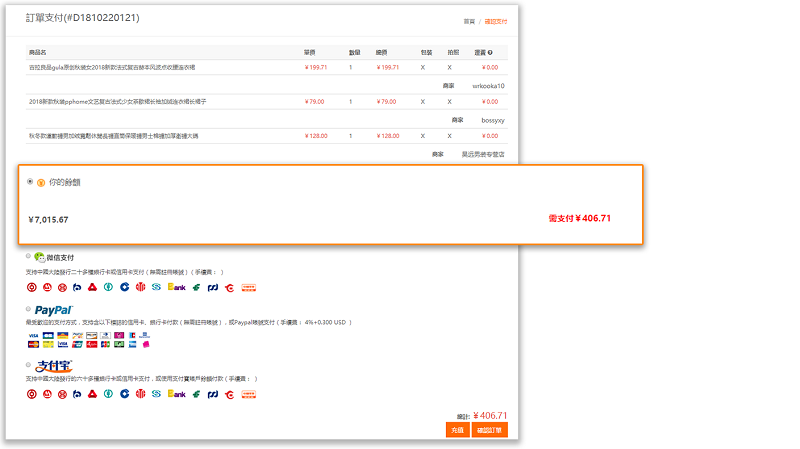Screen dimensions: 800x449
Task: Click the green WeChat Pay logo icon
Action: pos(39,258)
